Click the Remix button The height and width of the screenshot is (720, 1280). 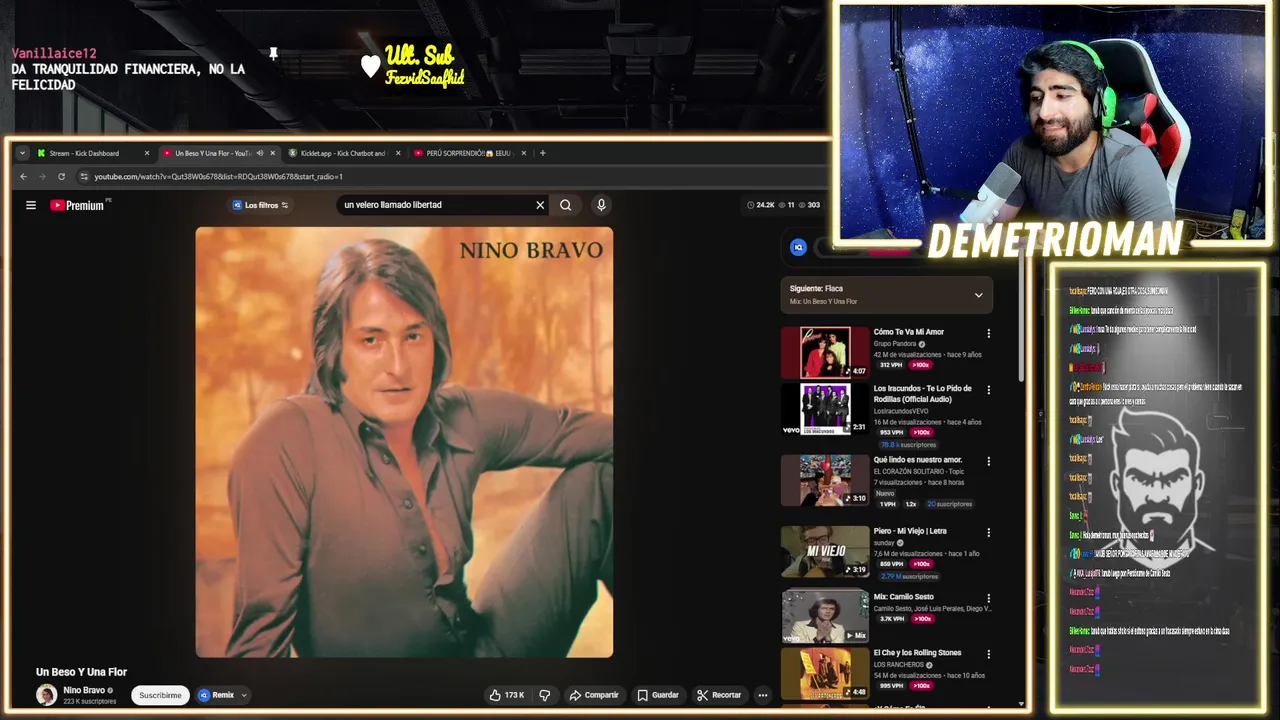tap(216, 695)
